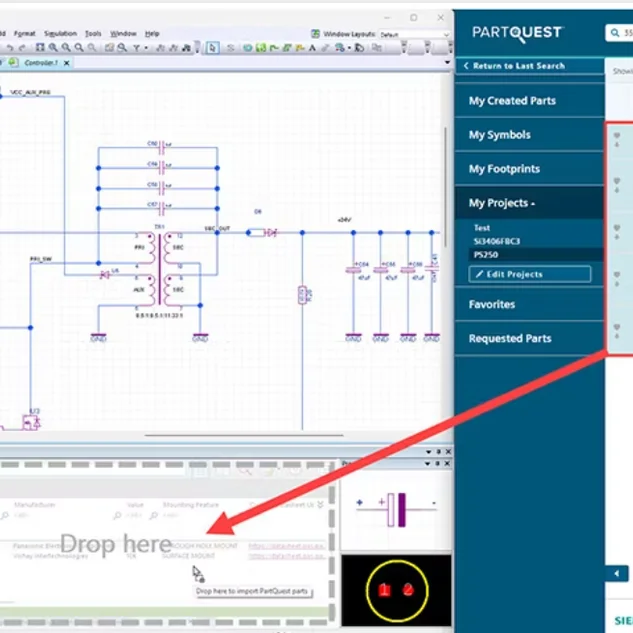Image resolution: width=633 pixels, height=633 pixels.
Task: Click the binoculars search icon
Action: (x=186, y=48)
